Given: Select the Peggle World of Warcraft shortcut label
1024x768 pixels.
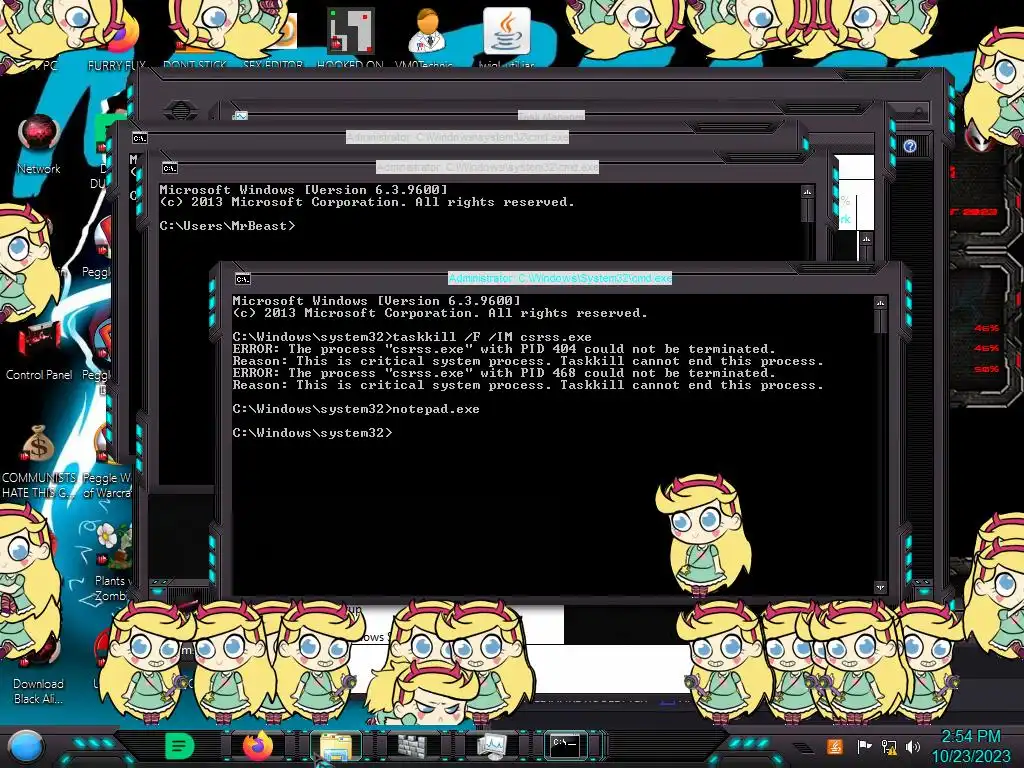Looking at the screenshot, I should (108, 485).
